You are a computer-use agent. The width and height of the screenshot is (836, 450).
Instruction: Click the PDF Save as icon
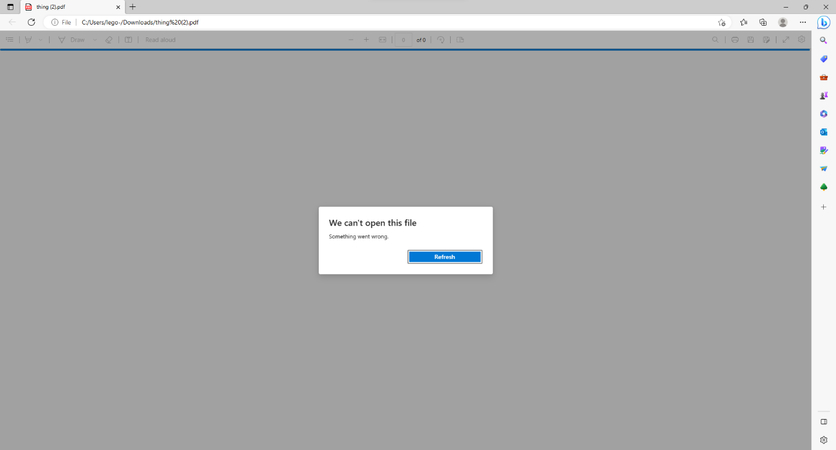point(766,39)
